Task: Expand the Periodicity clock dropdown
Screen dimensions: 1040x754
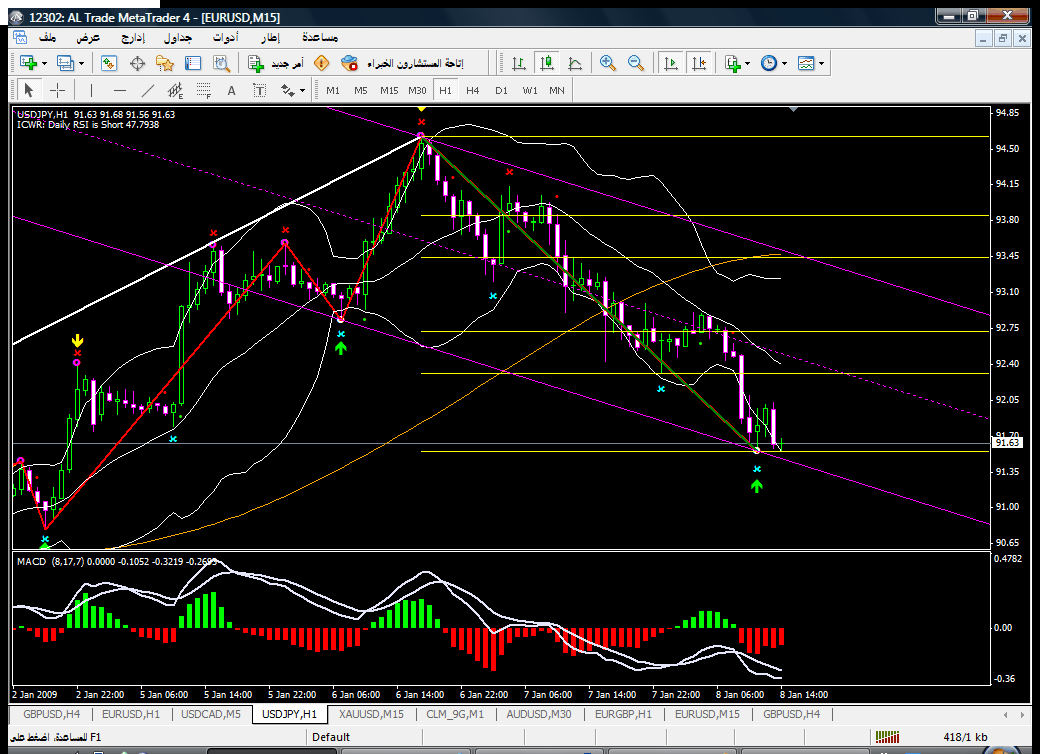Action: click(785, 63)
